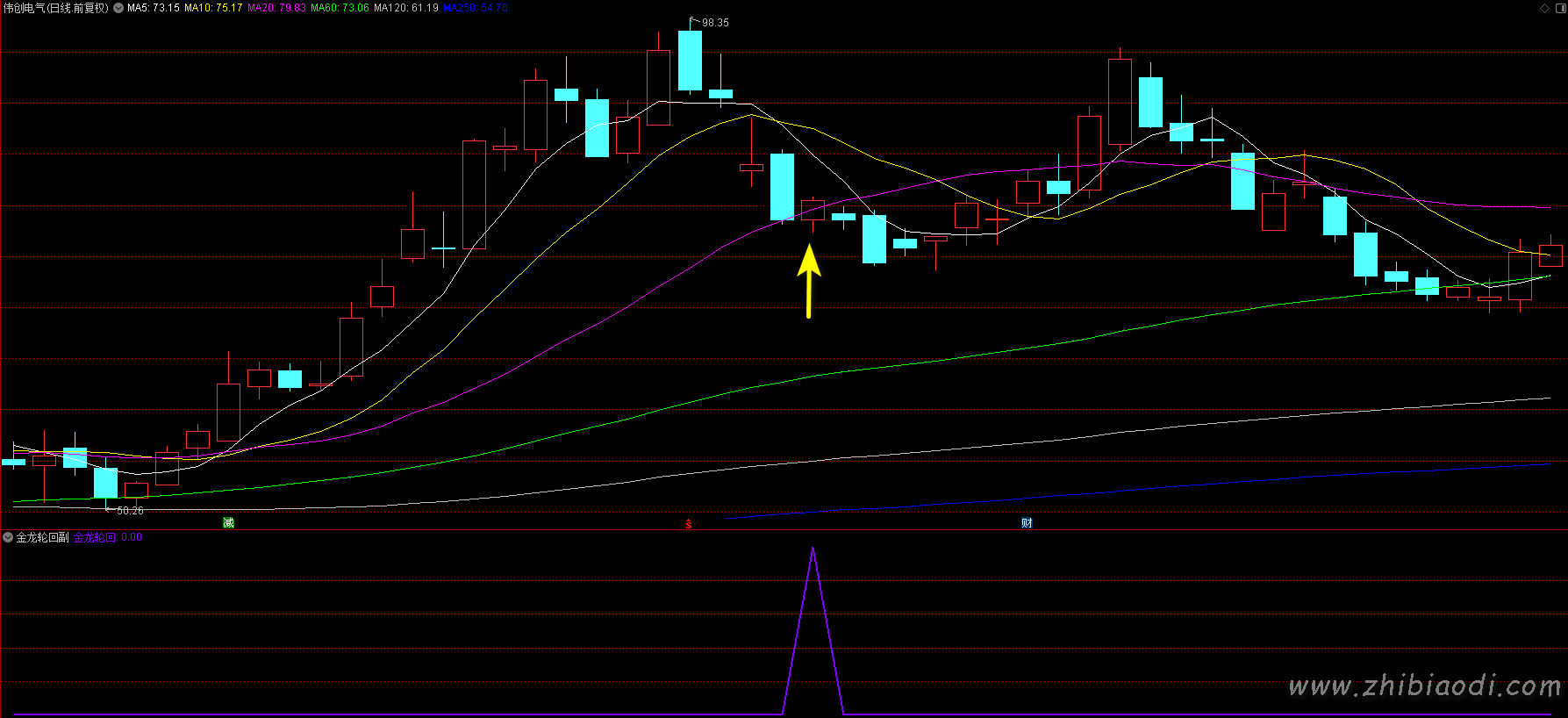
Task: Expand the 金龙轮回副 indicator dropdown arrow
Action: point(8,537)
